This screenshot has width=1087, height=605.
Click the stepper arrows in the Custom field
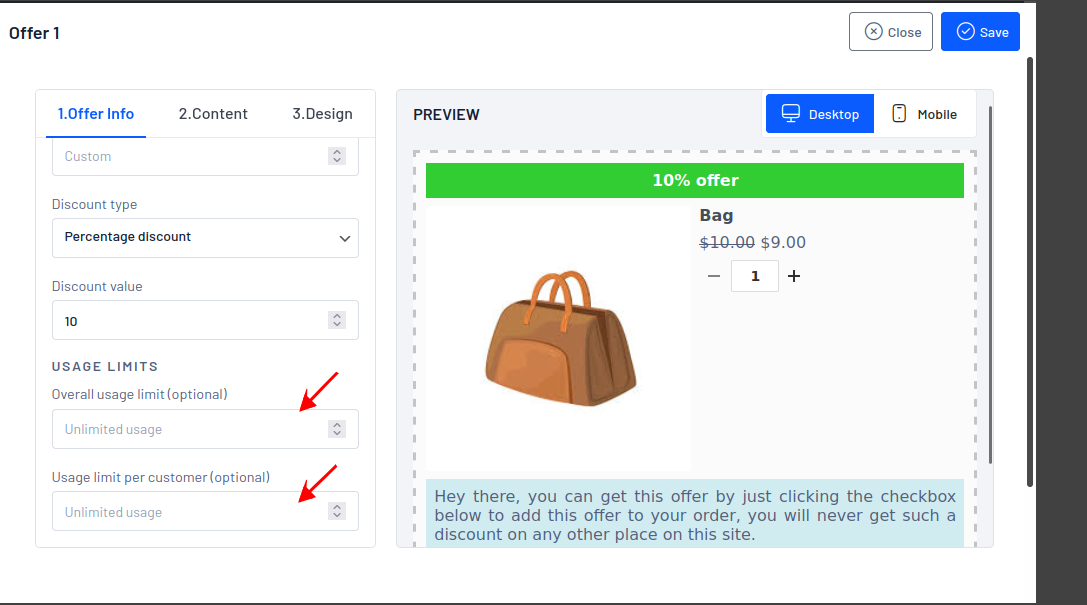pos(337,156)
